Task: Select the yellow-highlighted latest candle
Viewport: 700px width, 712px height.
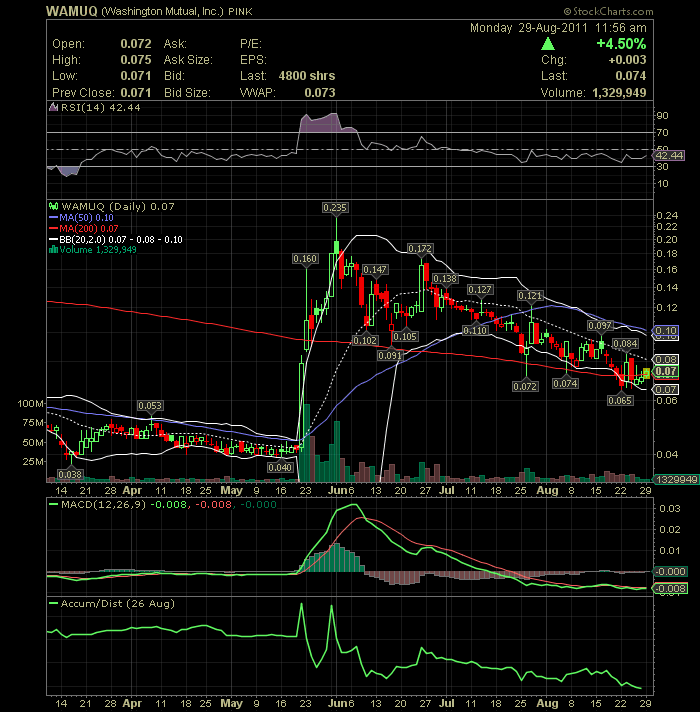Action: tap(646, 373)
